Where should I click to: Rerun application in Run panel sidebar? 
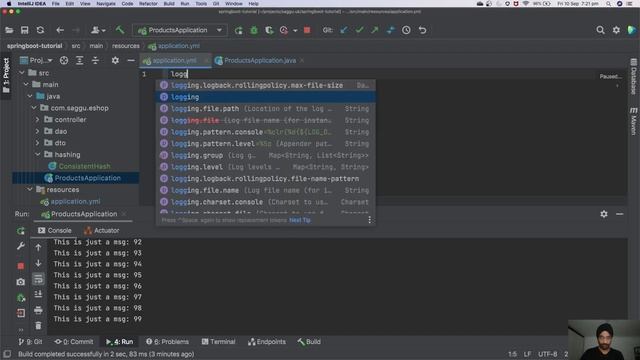21,231
